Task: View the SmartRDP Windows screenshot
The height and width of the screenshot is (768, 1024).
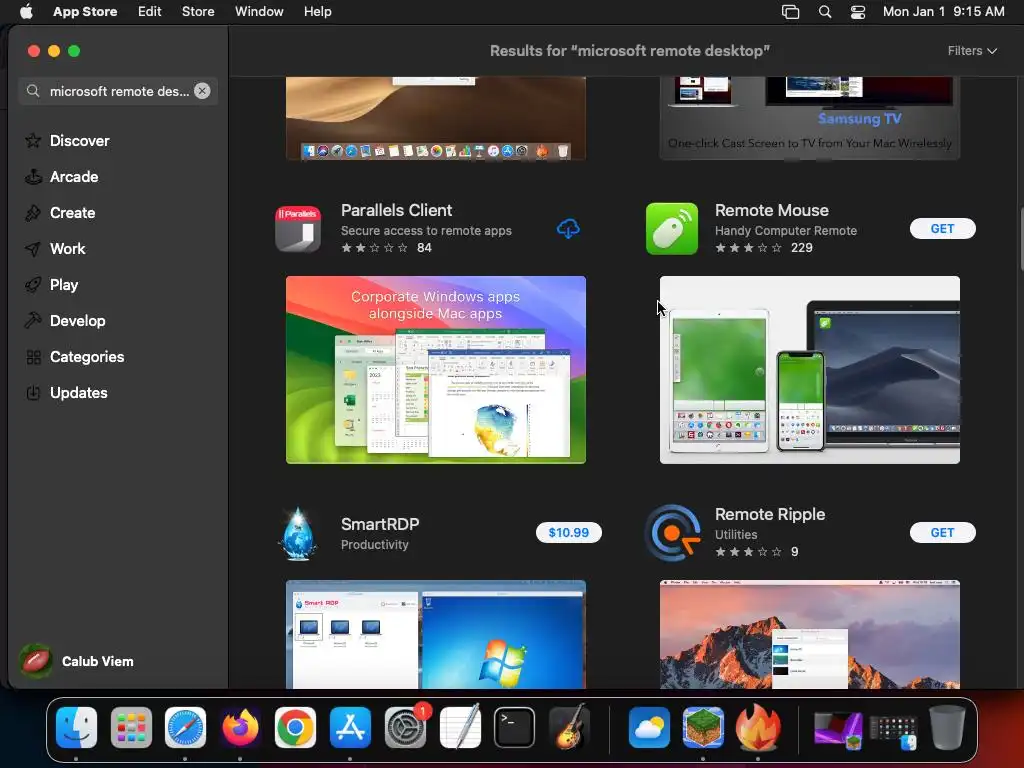Action: click(436, 634)
